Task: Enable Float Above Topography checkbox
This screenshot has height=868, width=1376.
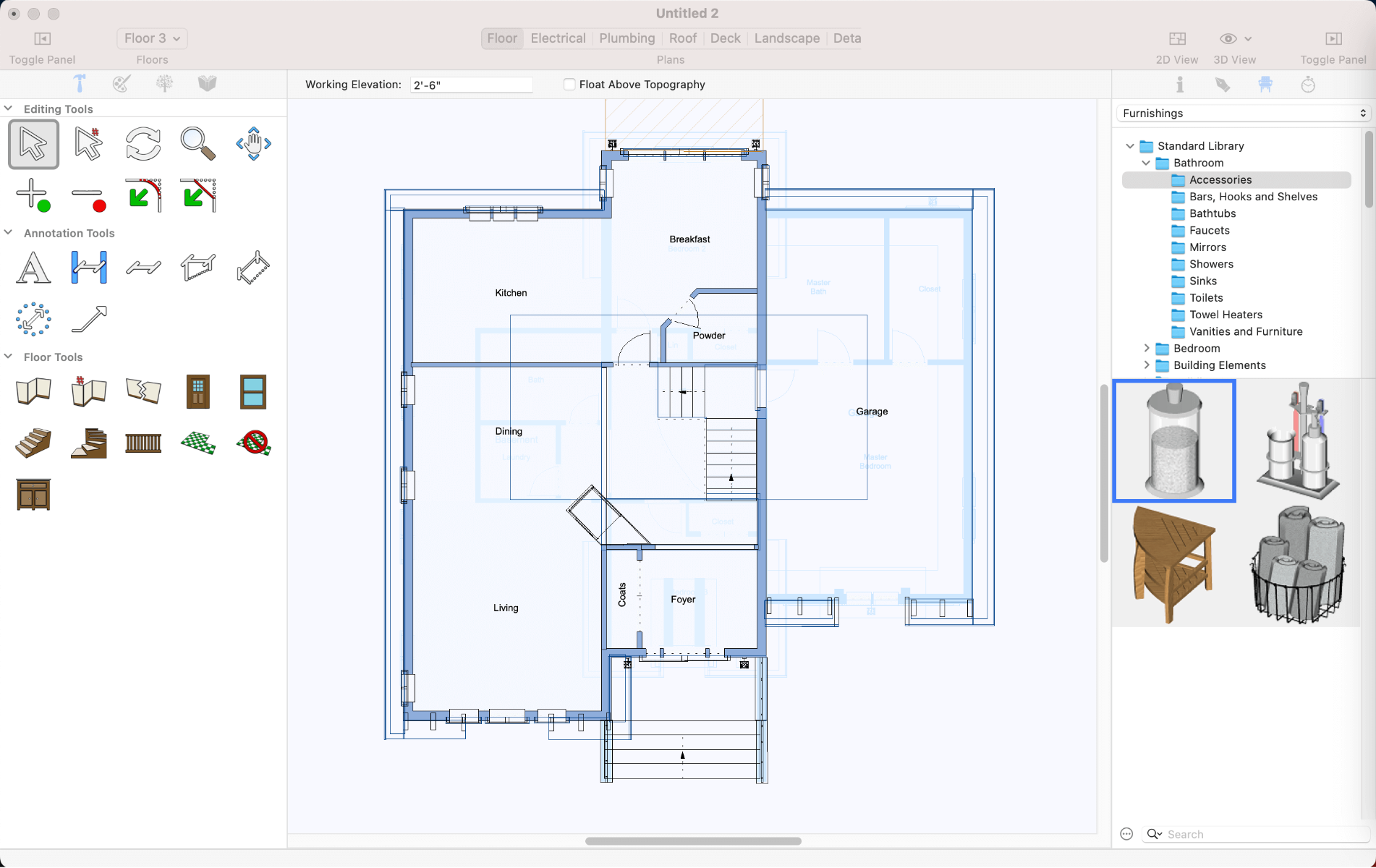Action: [x=569, y=85]
